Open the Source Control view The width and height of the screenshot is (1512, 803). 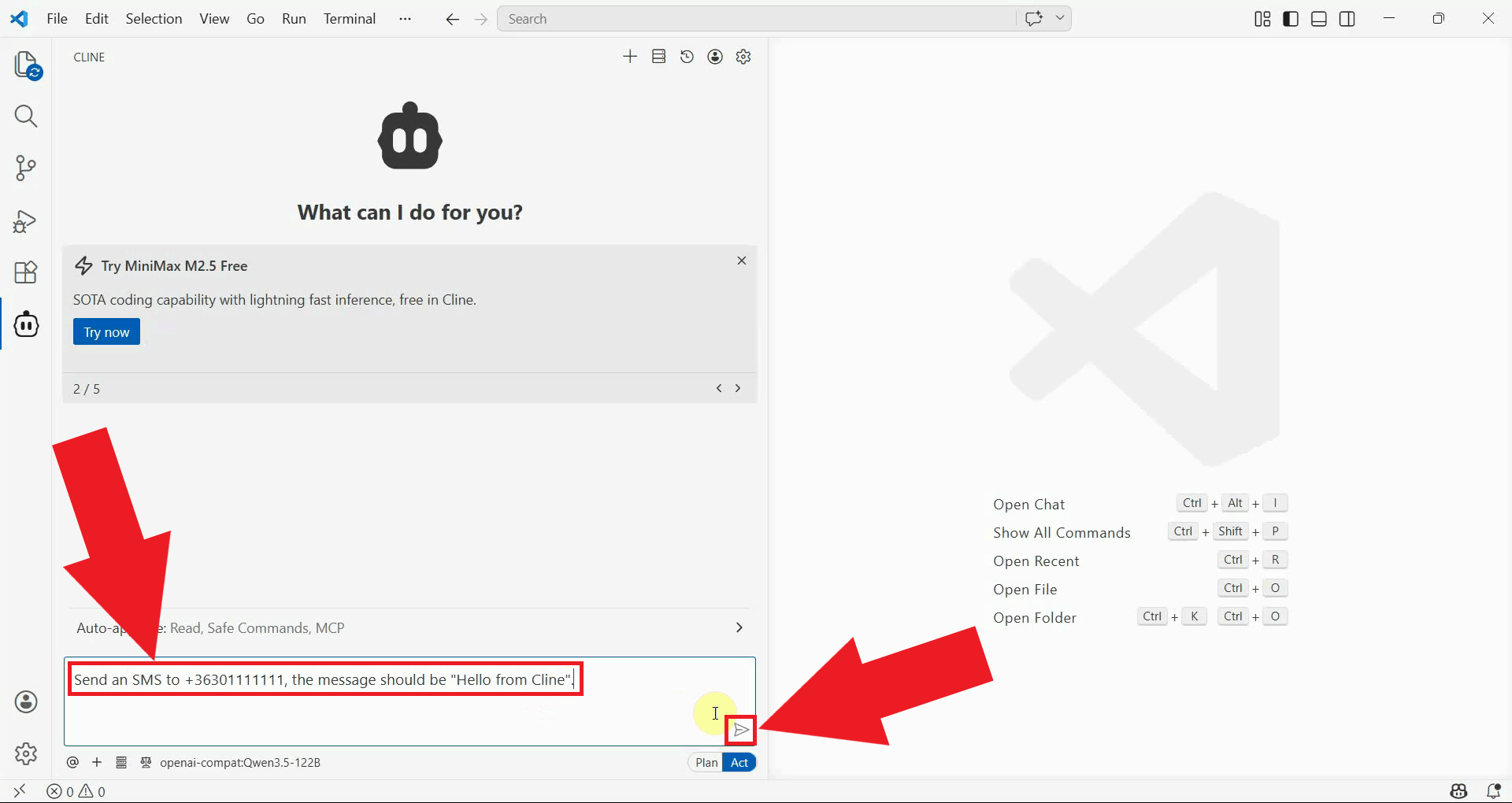tap(26, 168)
